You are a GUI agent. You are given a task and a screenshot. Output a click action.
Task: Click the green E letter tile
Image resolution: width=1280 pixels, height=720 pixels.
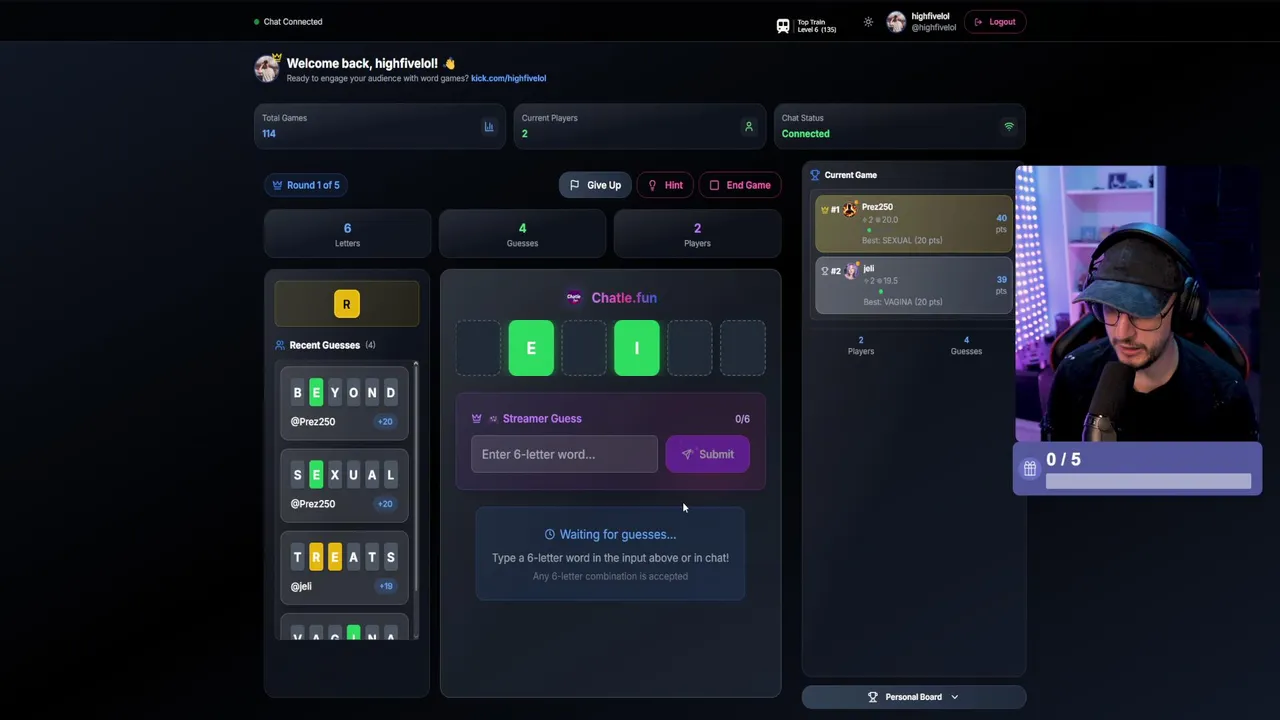(x=531, y=348)
